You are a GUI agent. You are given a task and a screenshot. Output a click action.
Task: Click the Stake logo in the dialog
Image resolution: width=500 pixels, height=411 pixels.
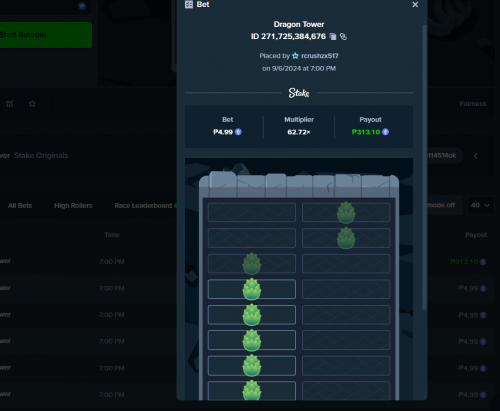299,93
